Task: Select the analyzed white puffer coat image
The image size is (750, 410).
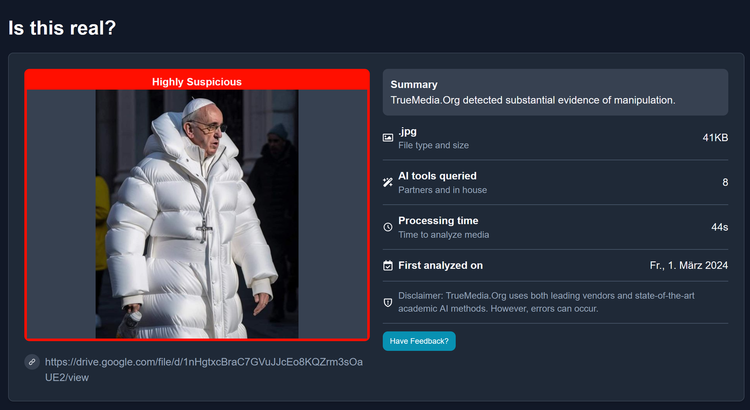Action: pos(197,214)
